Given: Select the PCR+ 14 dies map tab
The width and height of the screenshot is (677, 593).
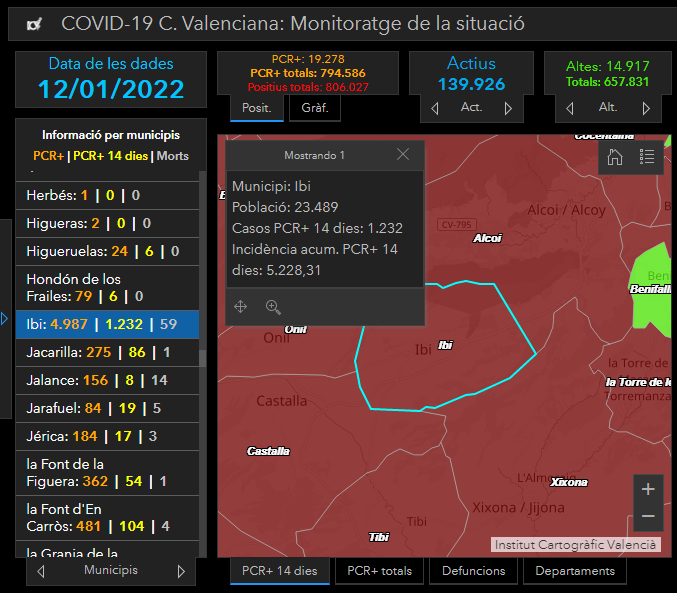Looking at the screenshot, I should pos(279,571).
